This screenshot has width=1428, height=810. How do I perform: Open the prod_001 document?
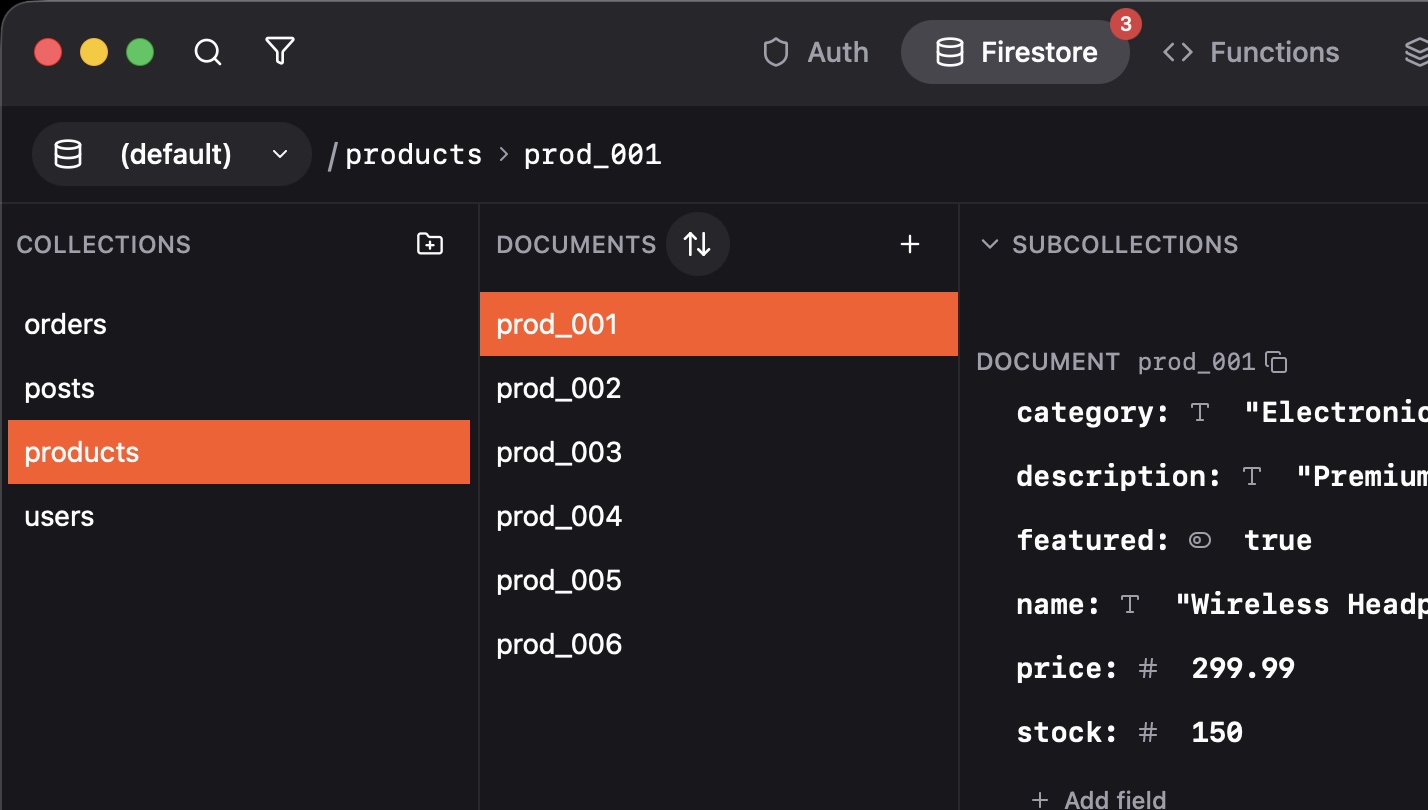(x=719, y=324)
